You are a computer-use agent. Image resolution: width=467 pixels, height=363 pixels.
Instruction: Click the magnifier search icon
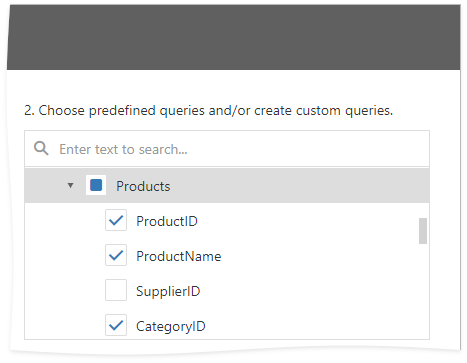point(41,148)
